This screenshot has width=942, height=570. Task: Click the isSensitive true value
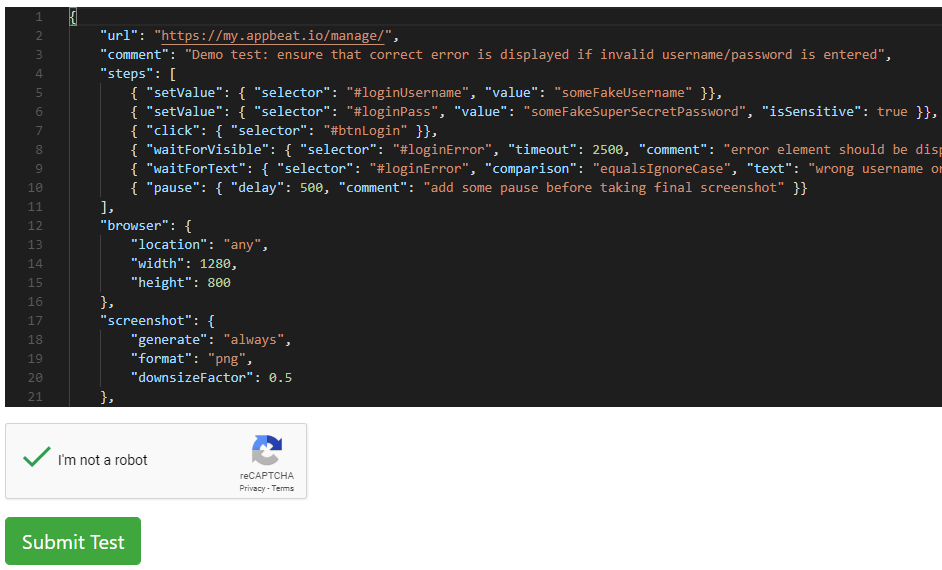892,112
